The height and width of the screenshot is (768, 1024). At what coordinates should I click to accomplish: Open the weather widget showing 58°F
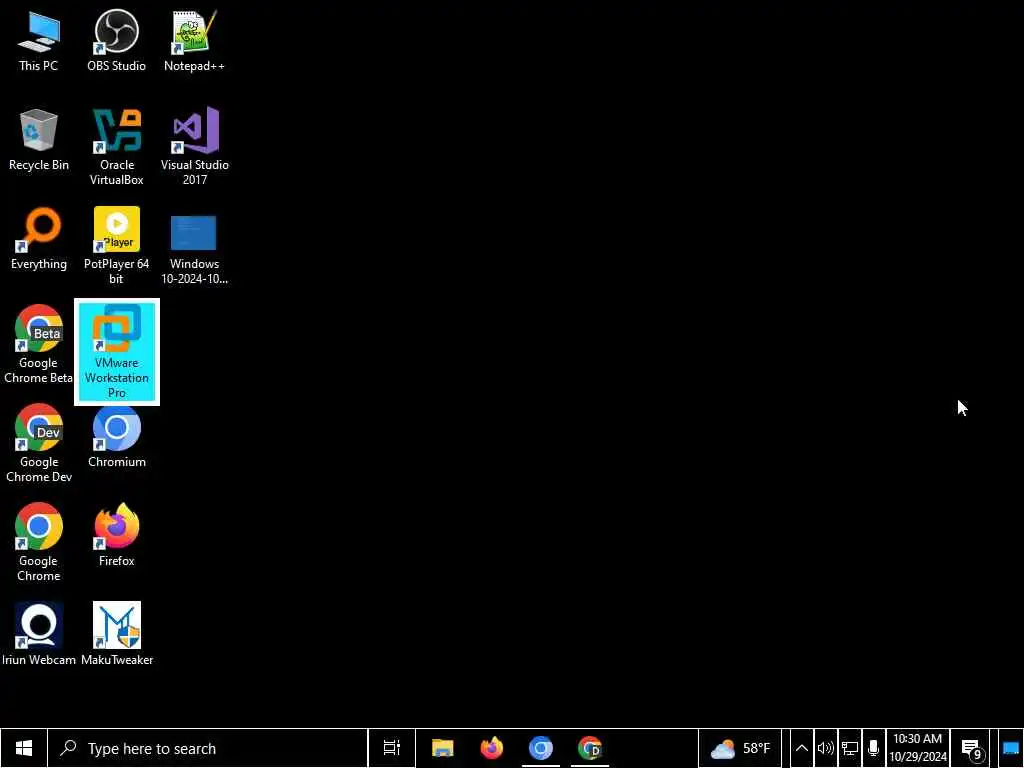click(x=740, y=748)
